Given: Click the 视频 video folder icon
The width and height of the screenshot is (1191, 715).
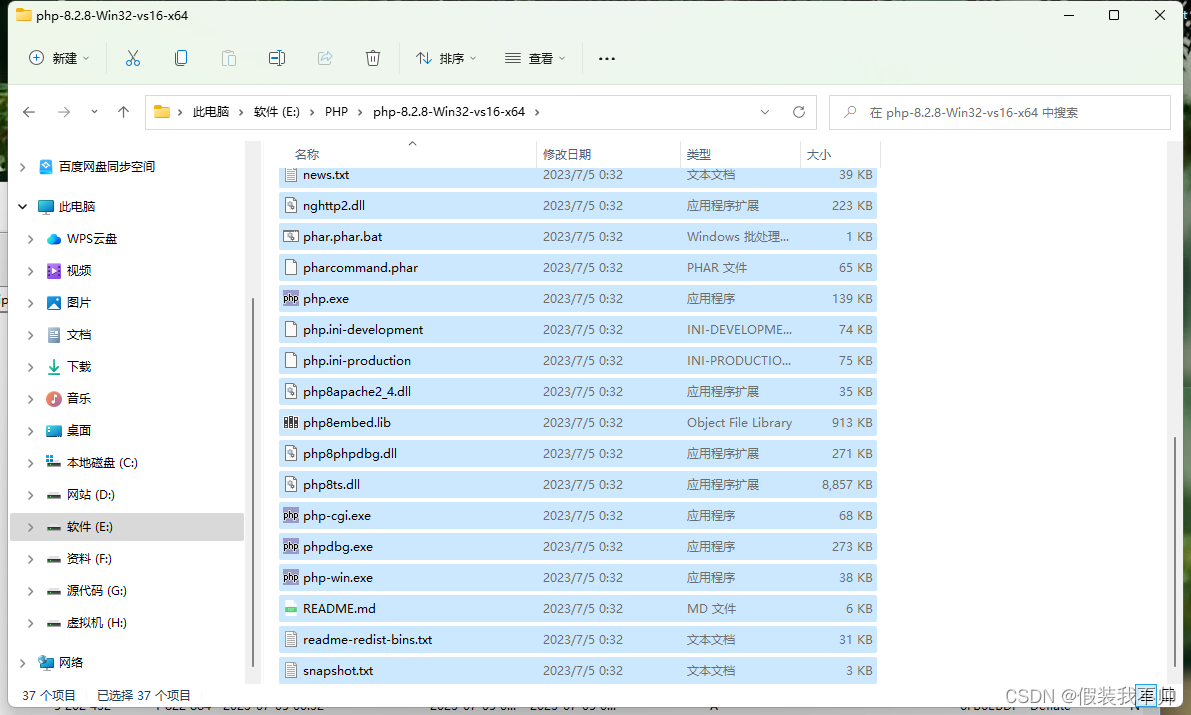Looking at the screenshot, I should click(54, 271).
